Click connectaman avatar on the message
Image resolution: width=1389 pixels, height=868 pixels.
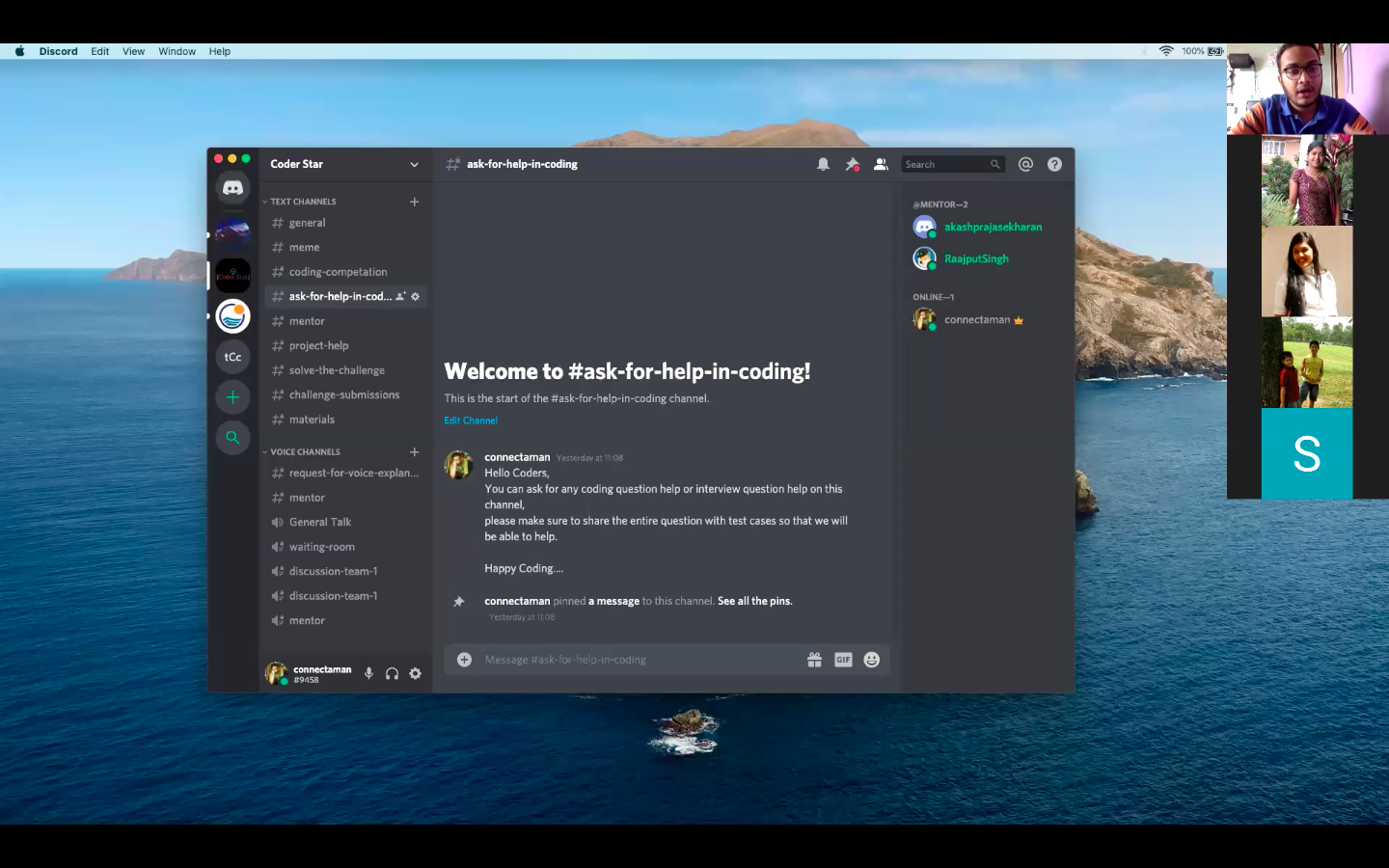(x=458, y=465)
